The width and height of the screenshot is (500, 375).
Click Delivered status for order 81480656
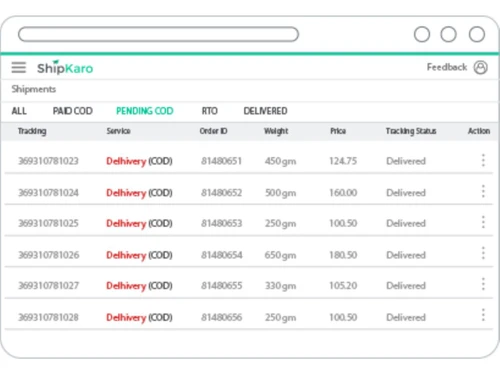(x=406, y=317)
